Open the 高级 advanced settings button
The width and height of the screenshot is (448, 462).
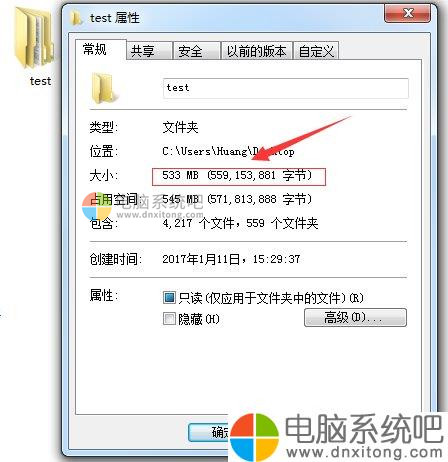click(355, 317)
